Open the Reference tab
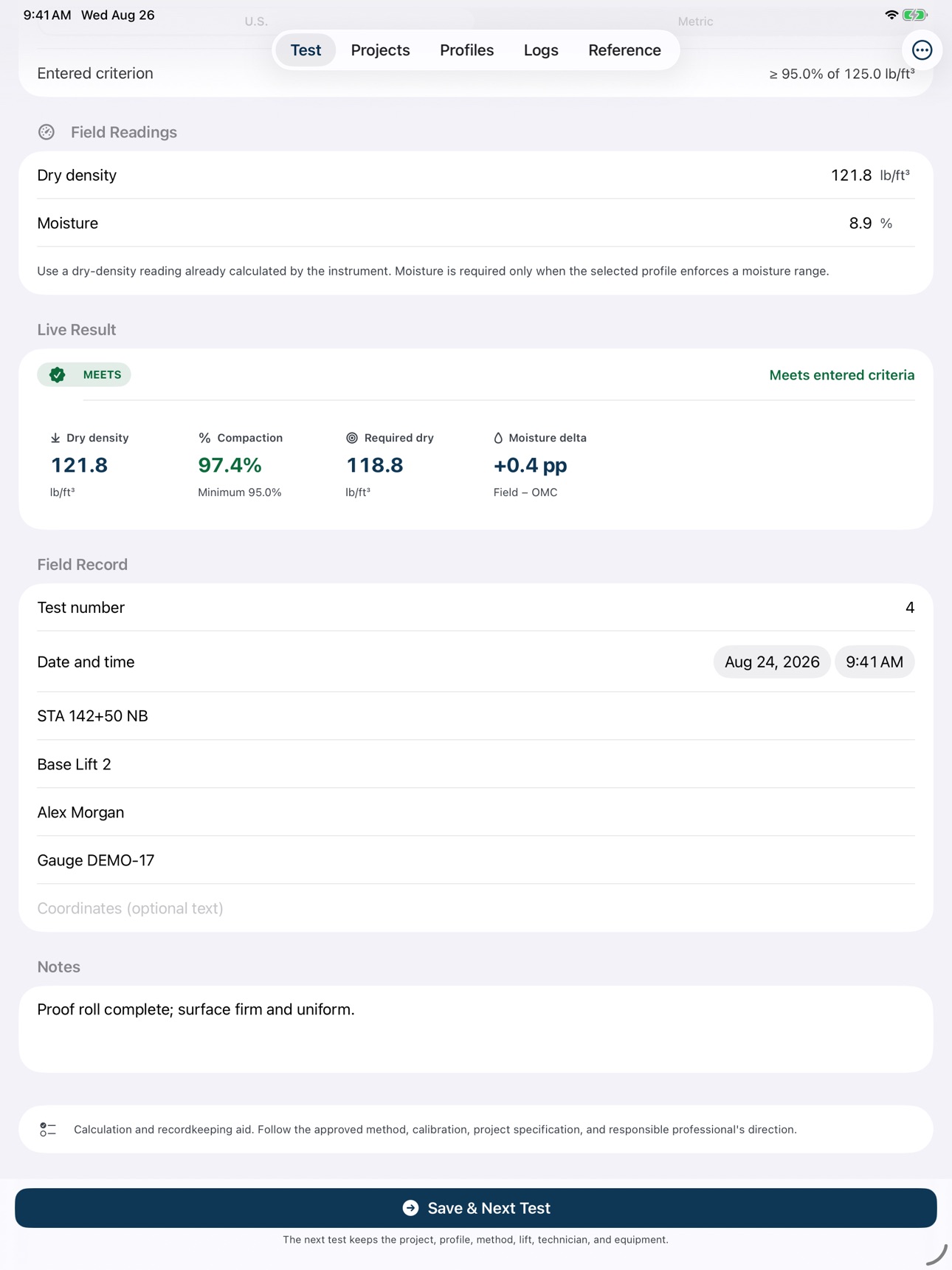952x1270 pixels. [x=624, y=50]
